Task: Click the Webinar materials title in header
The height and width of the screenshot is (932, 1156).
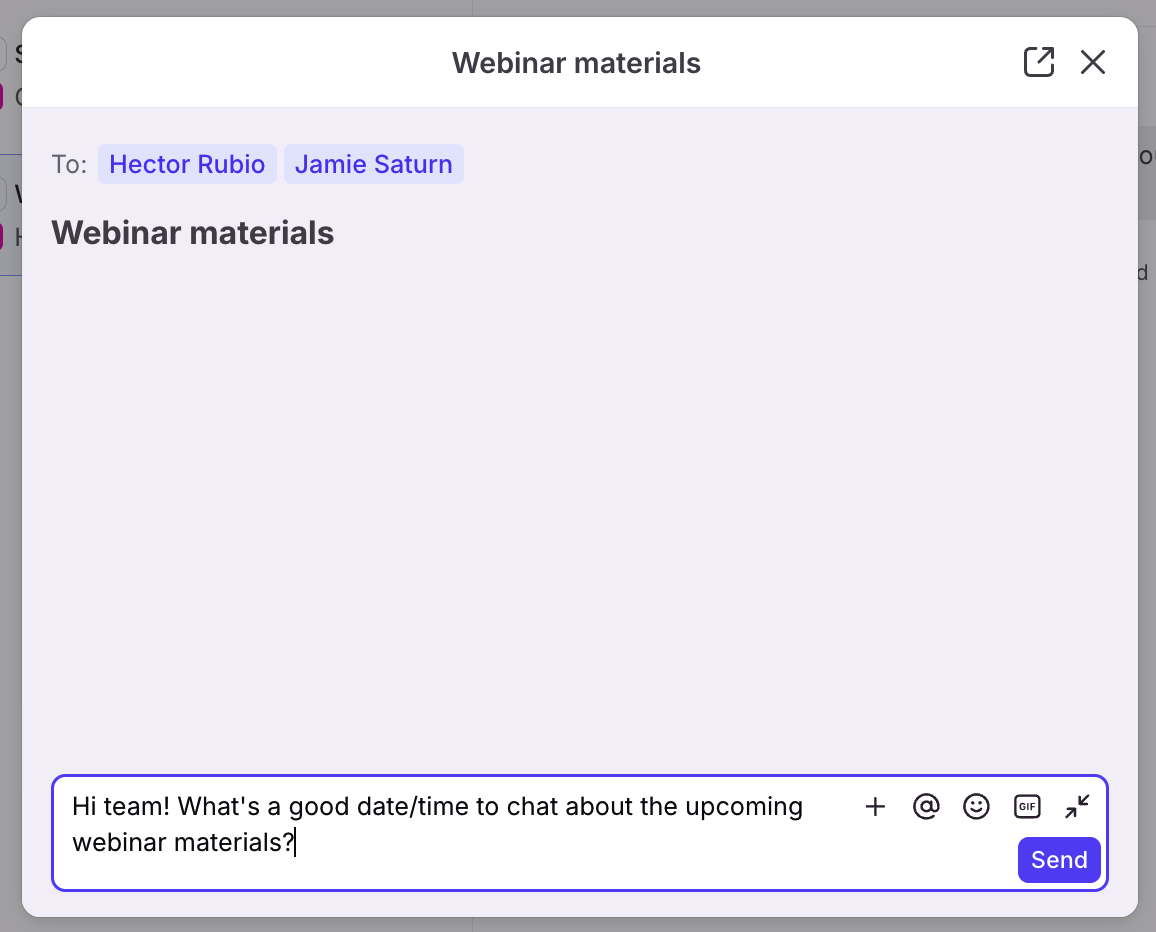Action: [576, 63]
